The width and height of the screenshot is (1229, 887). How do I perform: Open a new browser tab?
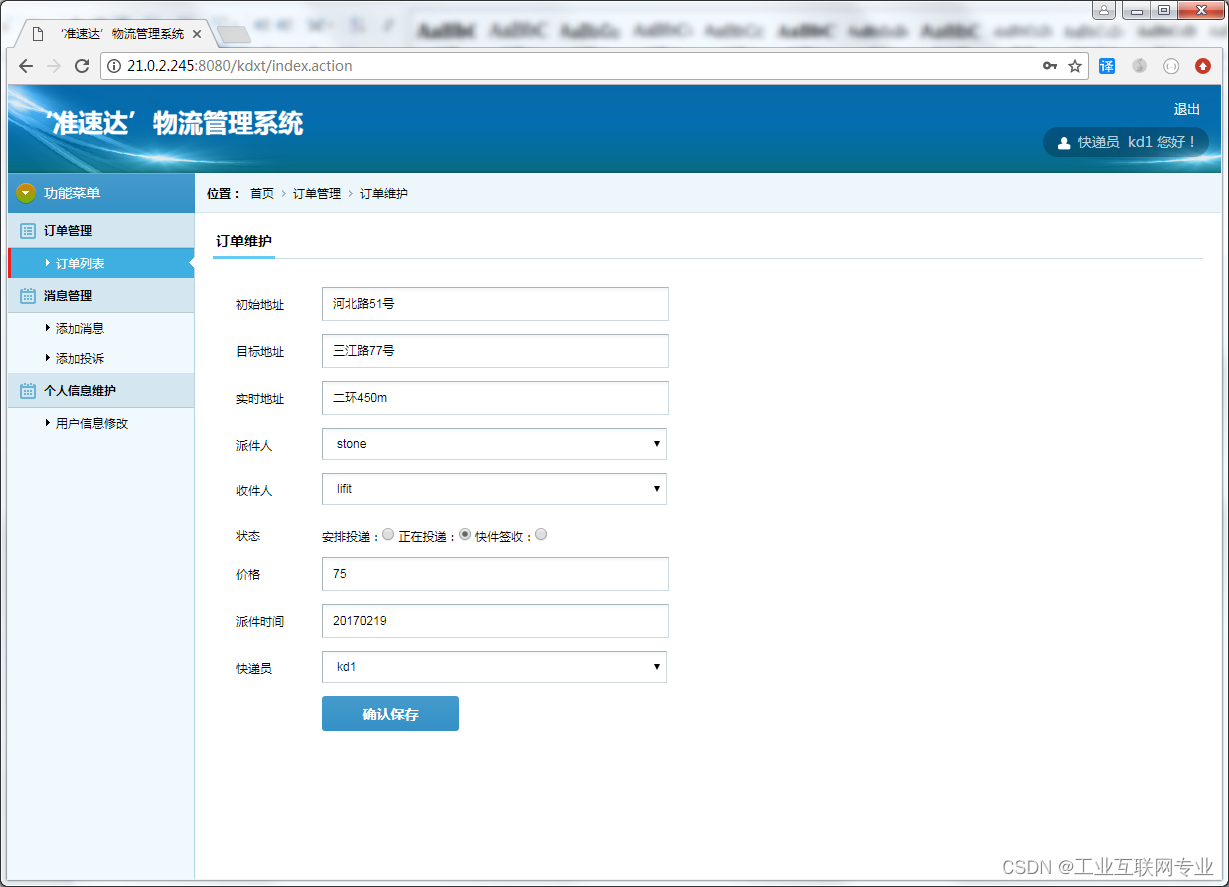233,35
